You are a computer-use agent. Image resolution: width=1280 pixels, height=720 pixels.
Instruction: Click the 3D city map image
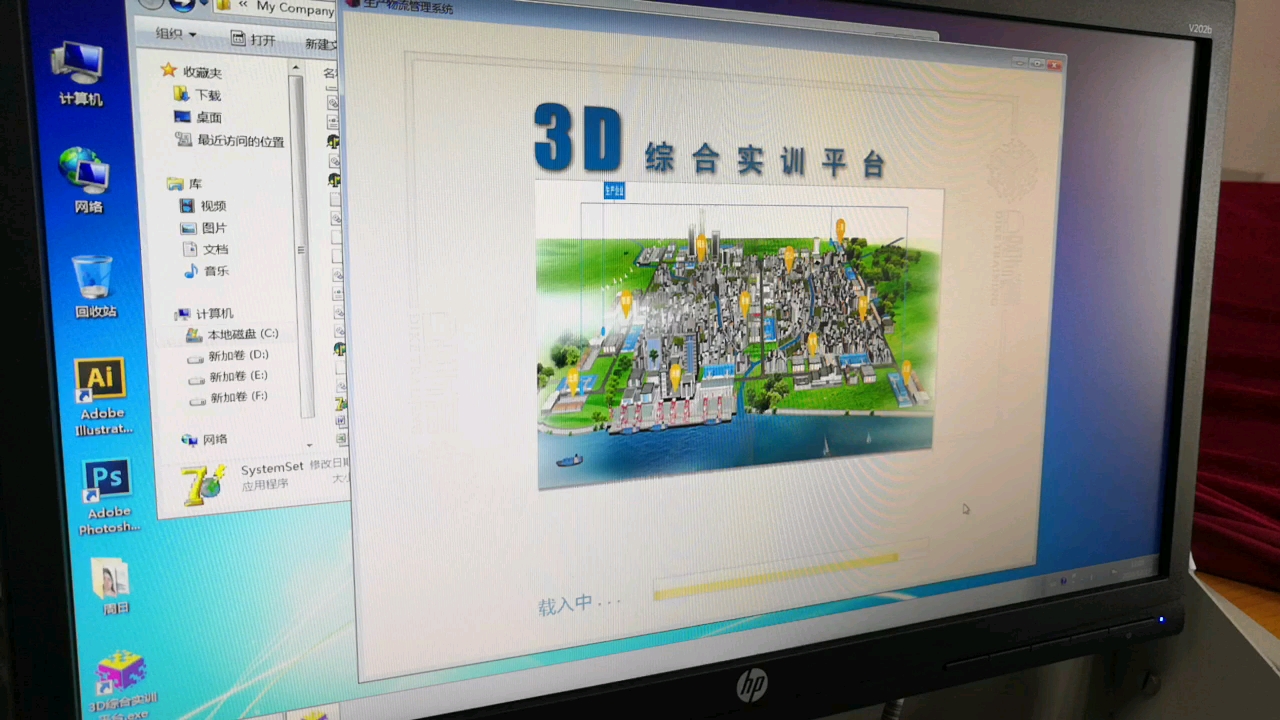[738, 335]
